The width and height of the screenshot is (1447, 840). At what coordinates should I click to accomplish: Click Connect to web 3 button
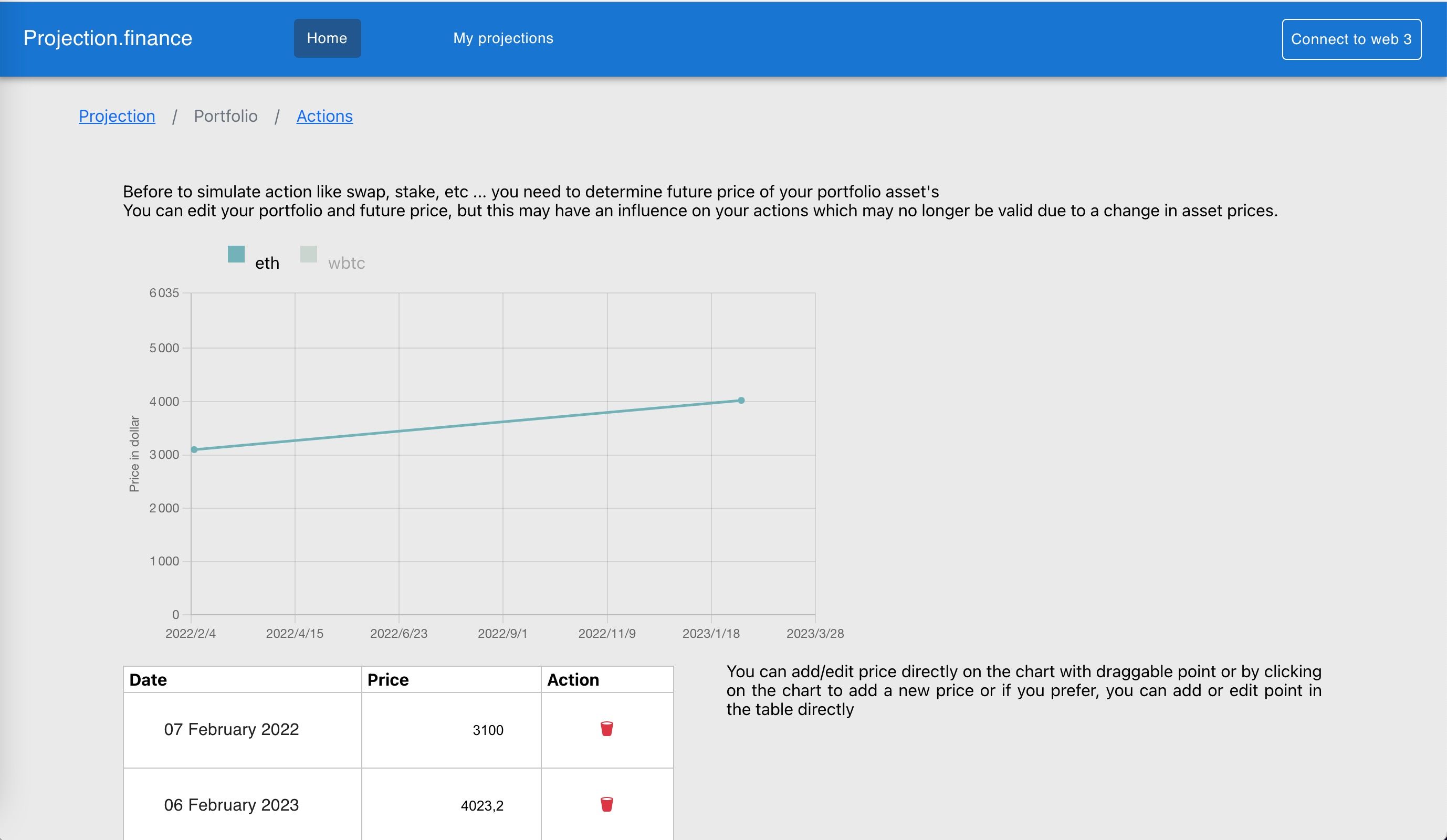click(x=1351, y=39)
